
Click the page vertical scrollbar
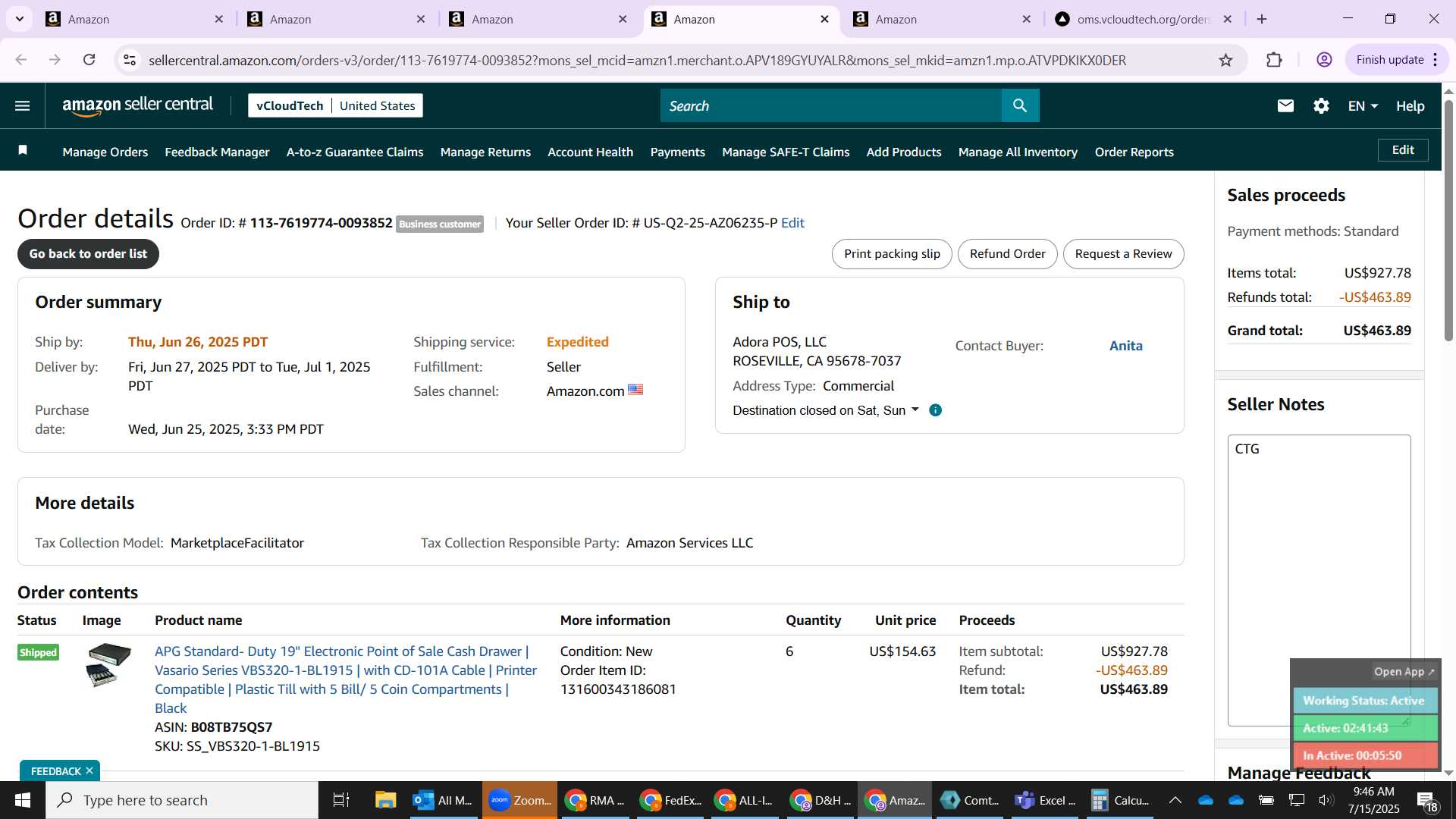click(x=1448, y=220)
